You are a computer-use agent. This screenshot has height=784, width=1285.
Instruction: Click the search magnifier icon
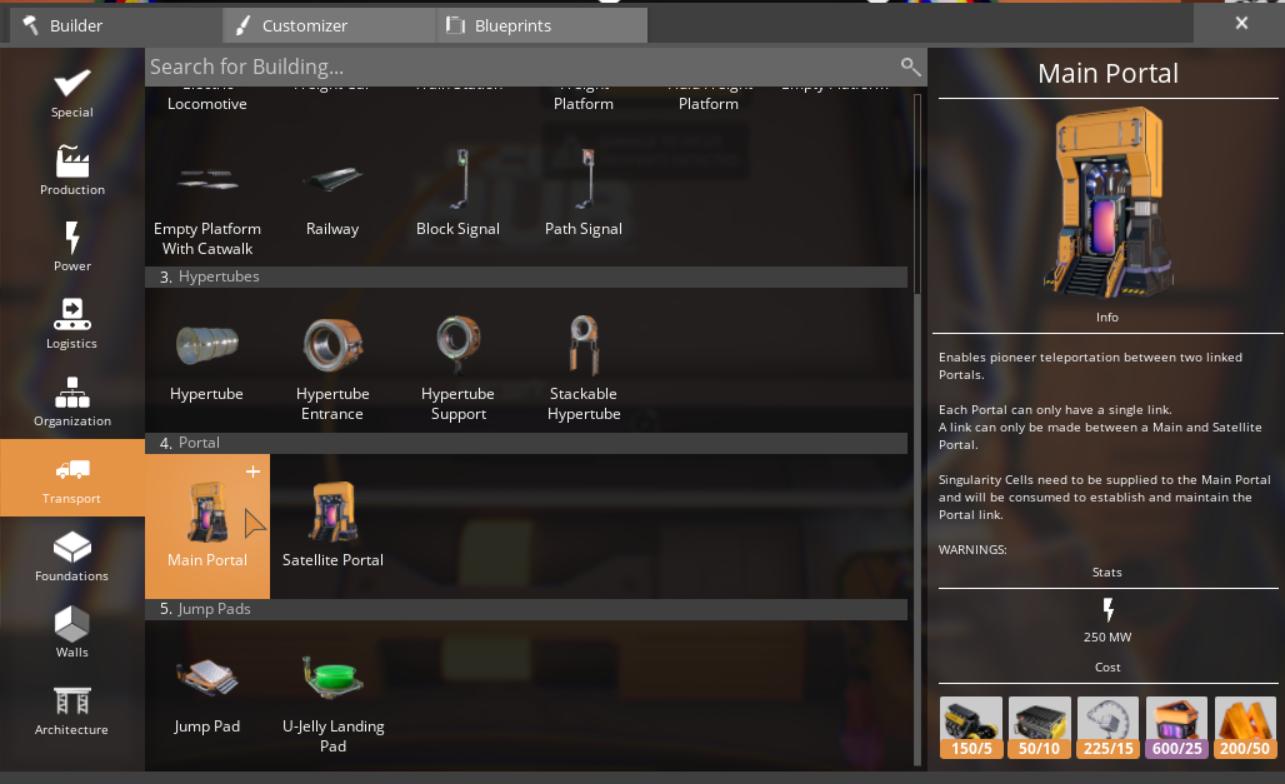pyautogui.click(x=911, y=67)
